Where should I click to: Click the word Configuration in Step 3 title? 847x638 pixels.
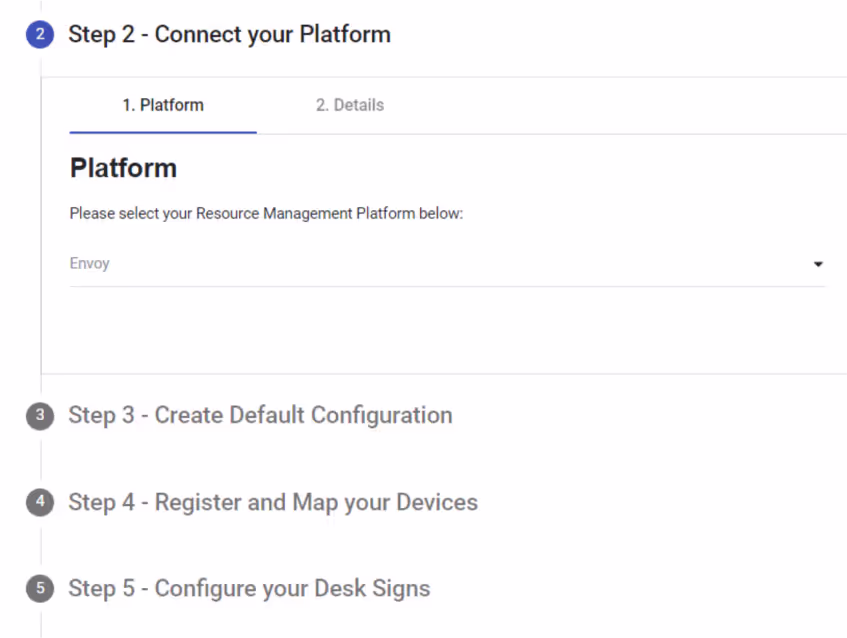click(x=381, y=415)
